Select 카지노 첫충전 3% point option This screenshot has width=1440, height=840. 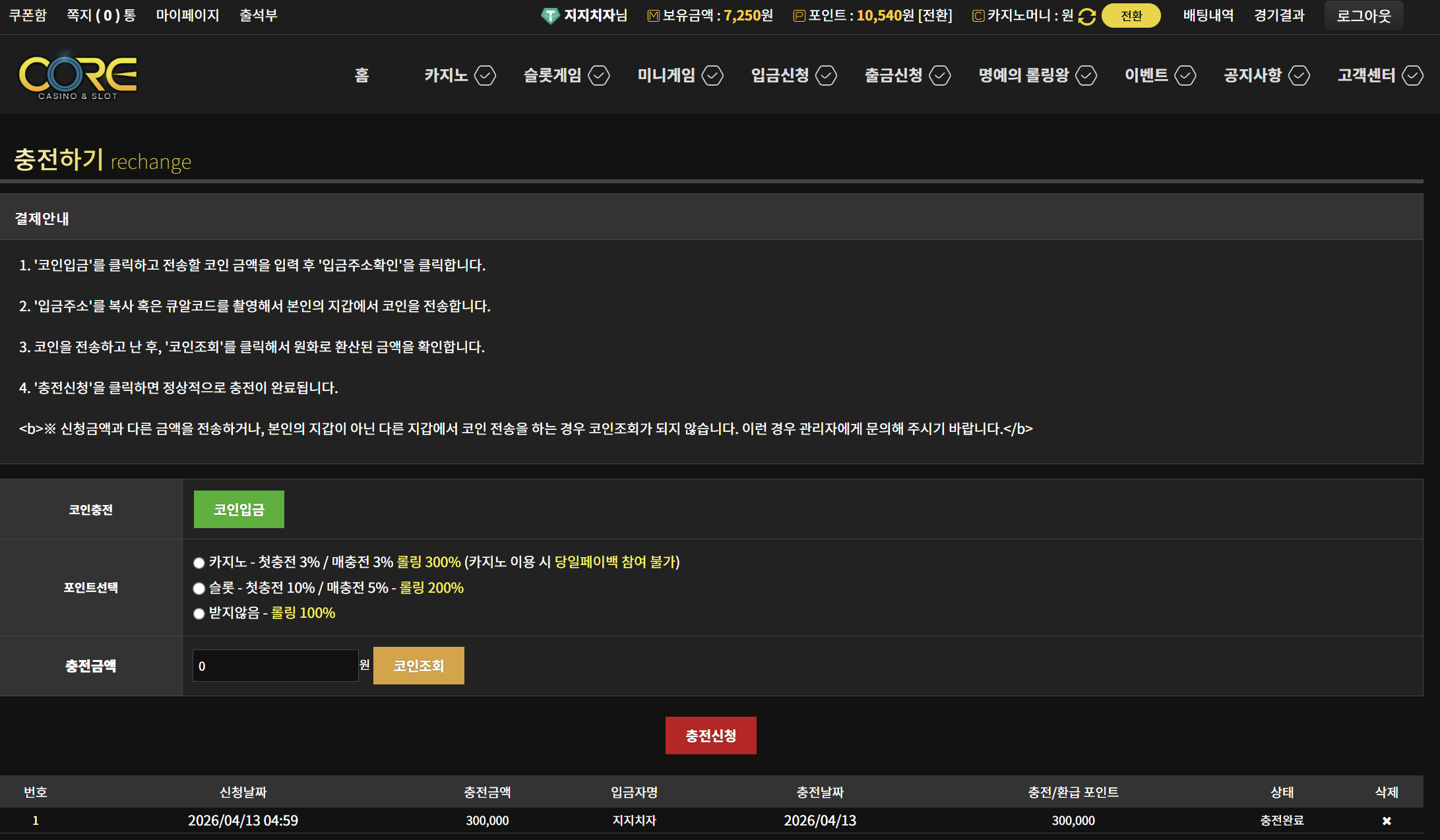coord(199,562)
